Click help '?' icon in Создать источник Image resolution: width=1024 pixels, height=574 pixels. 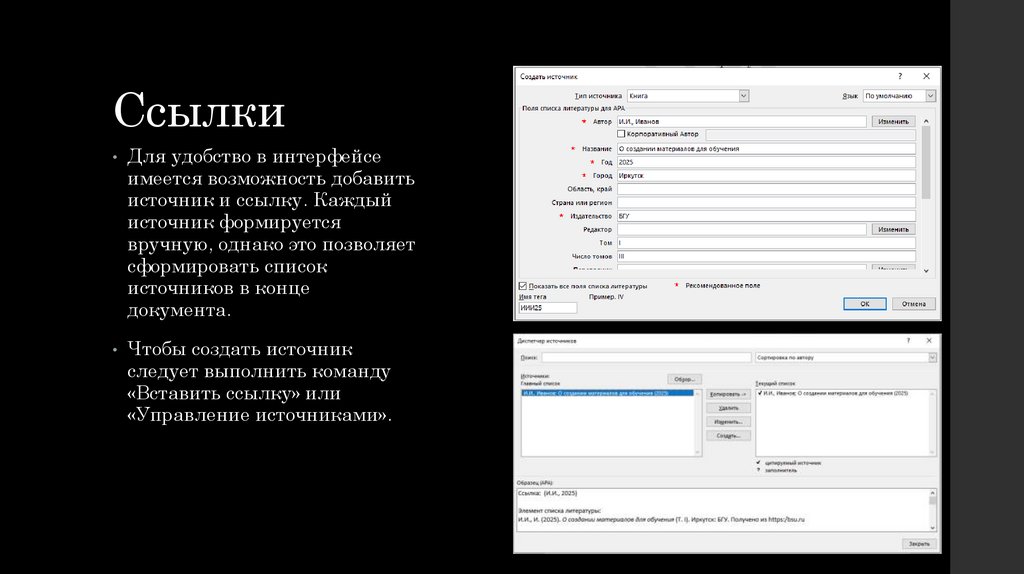point(900,76)
